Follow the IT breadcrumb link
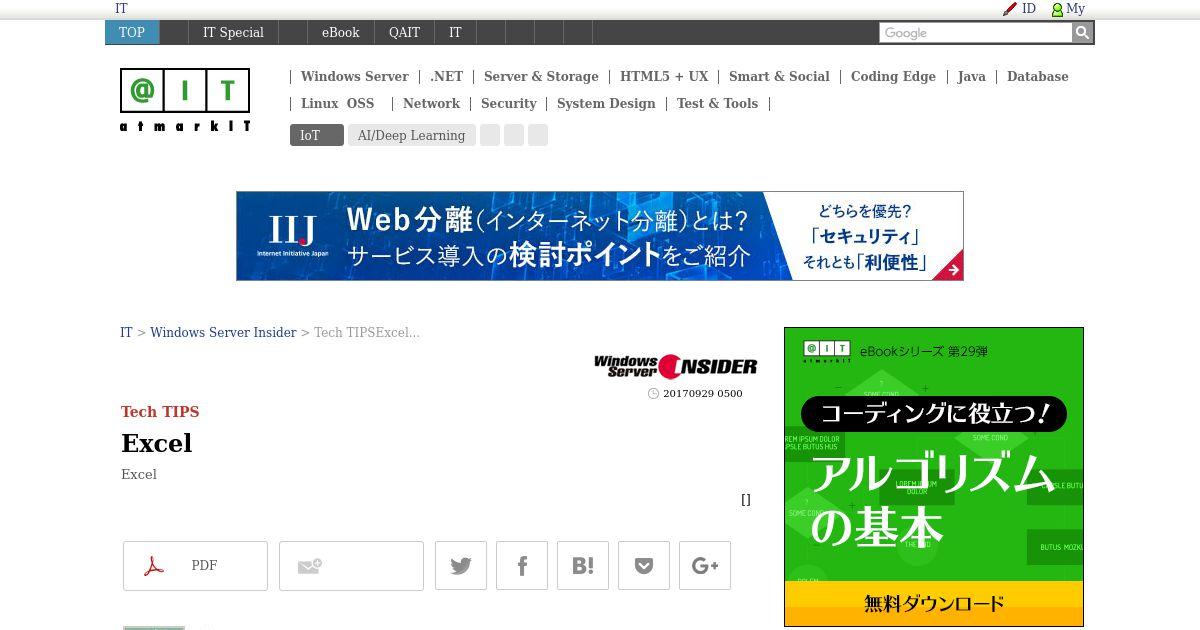This screenshot has width=1200, height=630. pyautogui.click(x=126, y=332)
